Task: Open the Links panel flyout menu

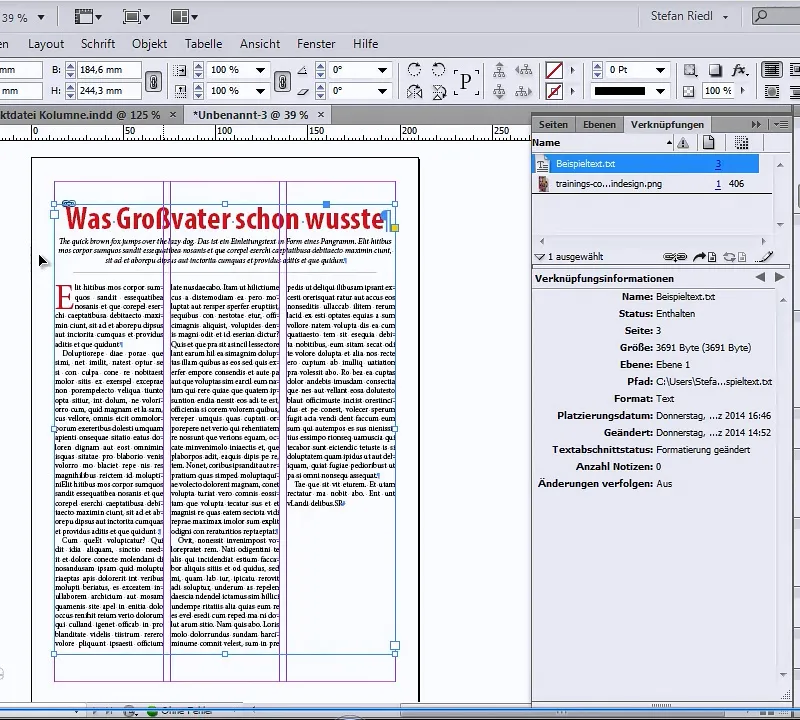Action: (781, 125)
